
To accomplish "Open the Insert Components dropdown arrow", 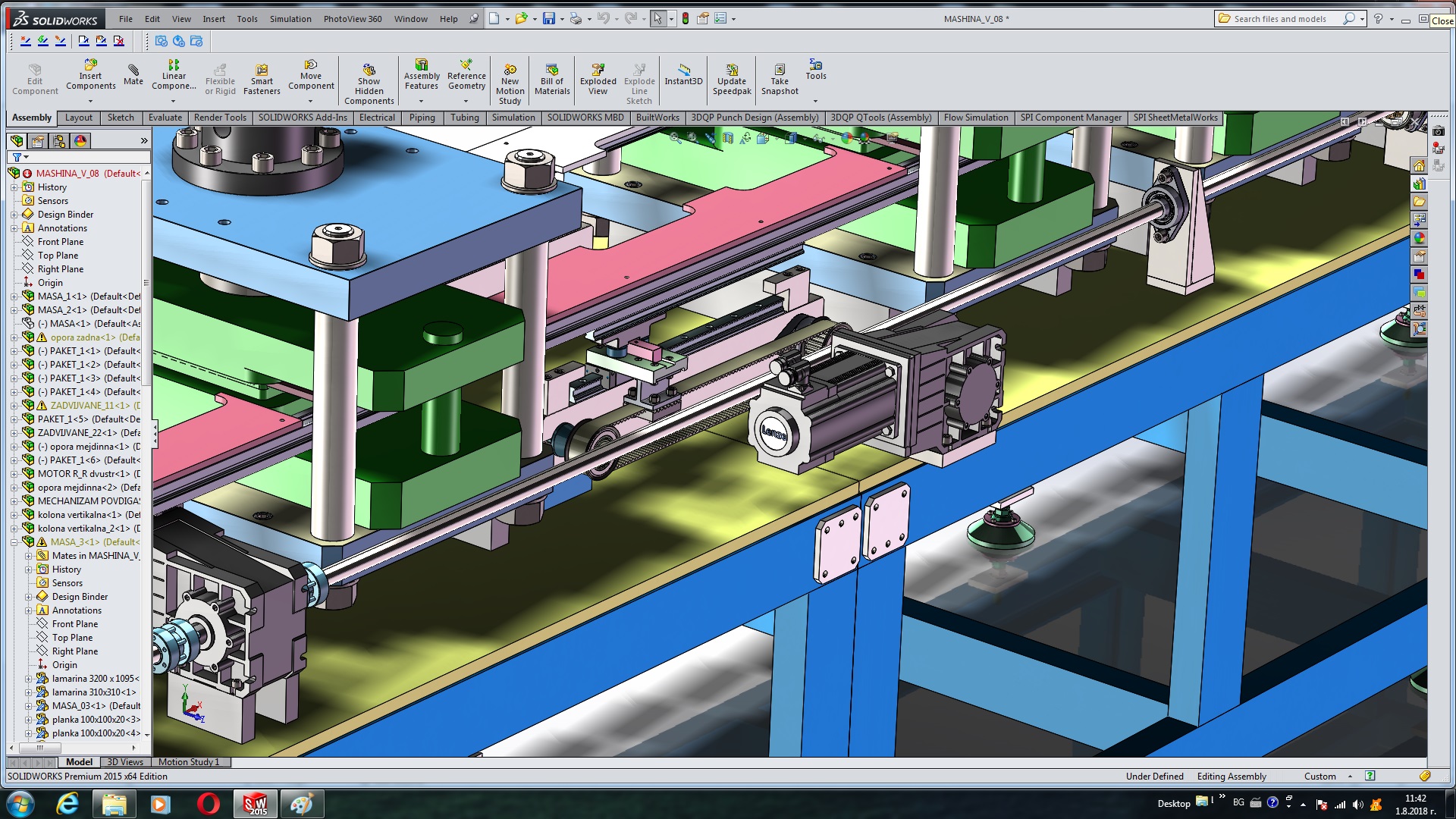I will (90, 101).
